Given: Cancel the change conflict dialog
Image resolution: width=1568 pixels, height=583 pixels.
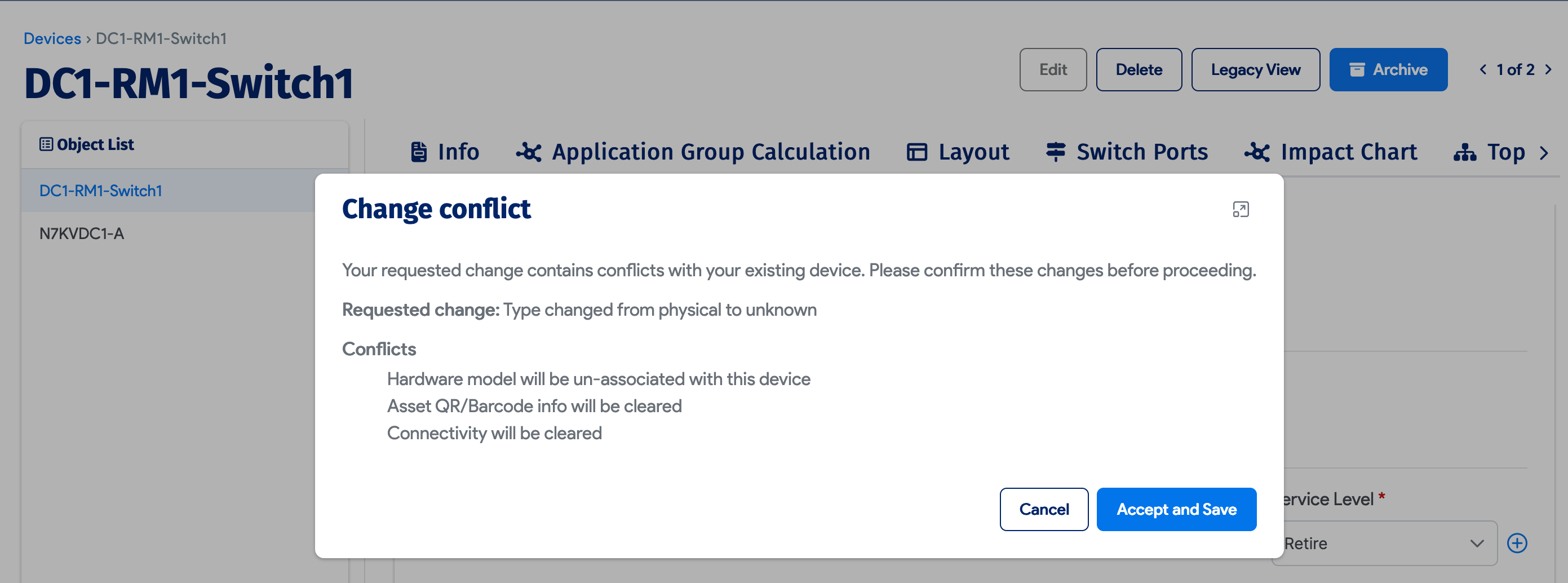Looking at the screenshot, I should 1043,509.
